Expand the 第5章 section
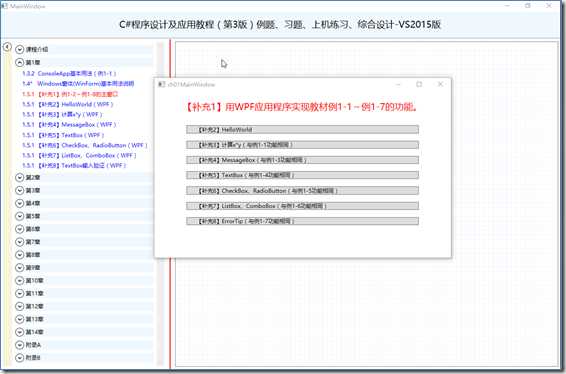Screen dimensions: 566x374 19,216
